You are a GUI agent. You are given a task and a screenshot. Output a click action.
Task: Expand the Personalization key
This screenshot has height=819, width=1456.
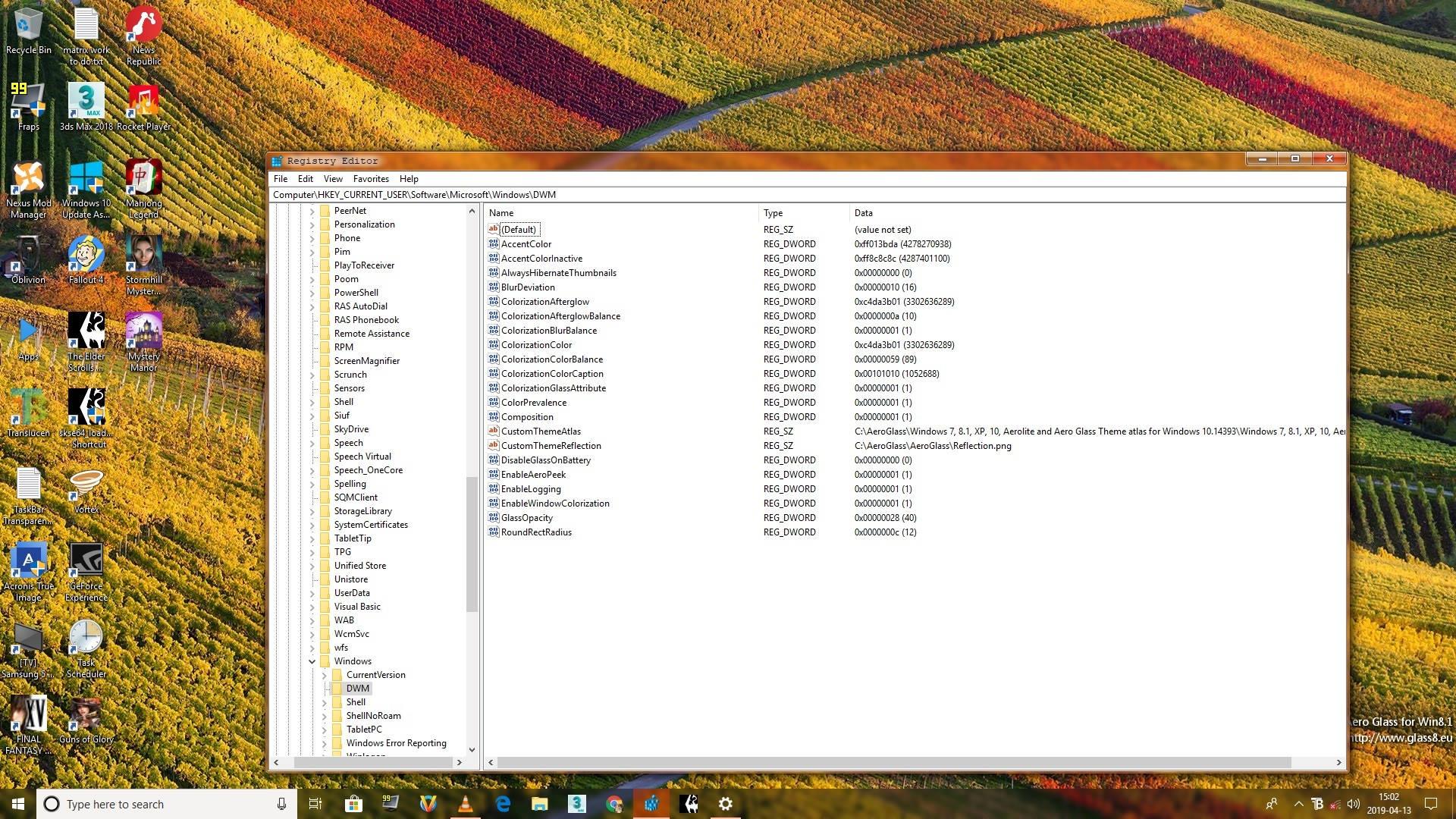[312, 224]
